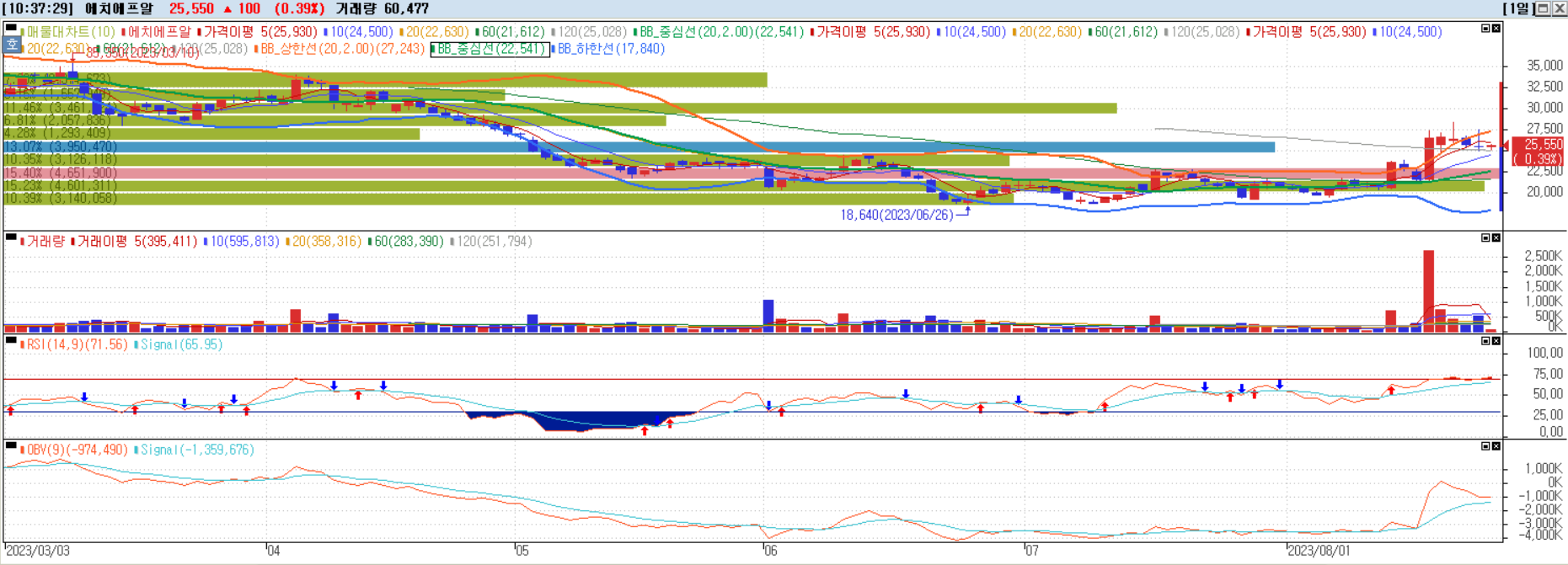Screen dimensions: 1568x565
Task: Maximize the chart window
Action: (x=1543, y=8)
